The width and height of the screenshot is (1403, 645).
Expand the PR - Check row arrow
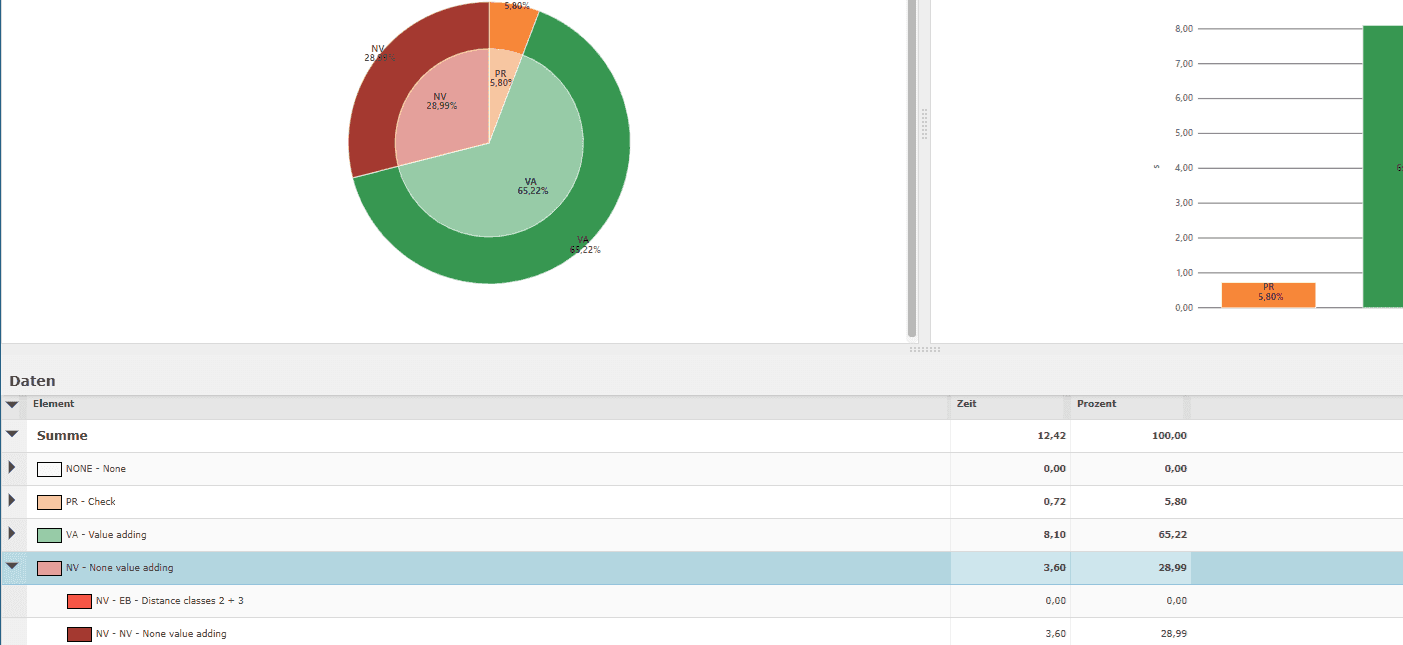point(12,501)
